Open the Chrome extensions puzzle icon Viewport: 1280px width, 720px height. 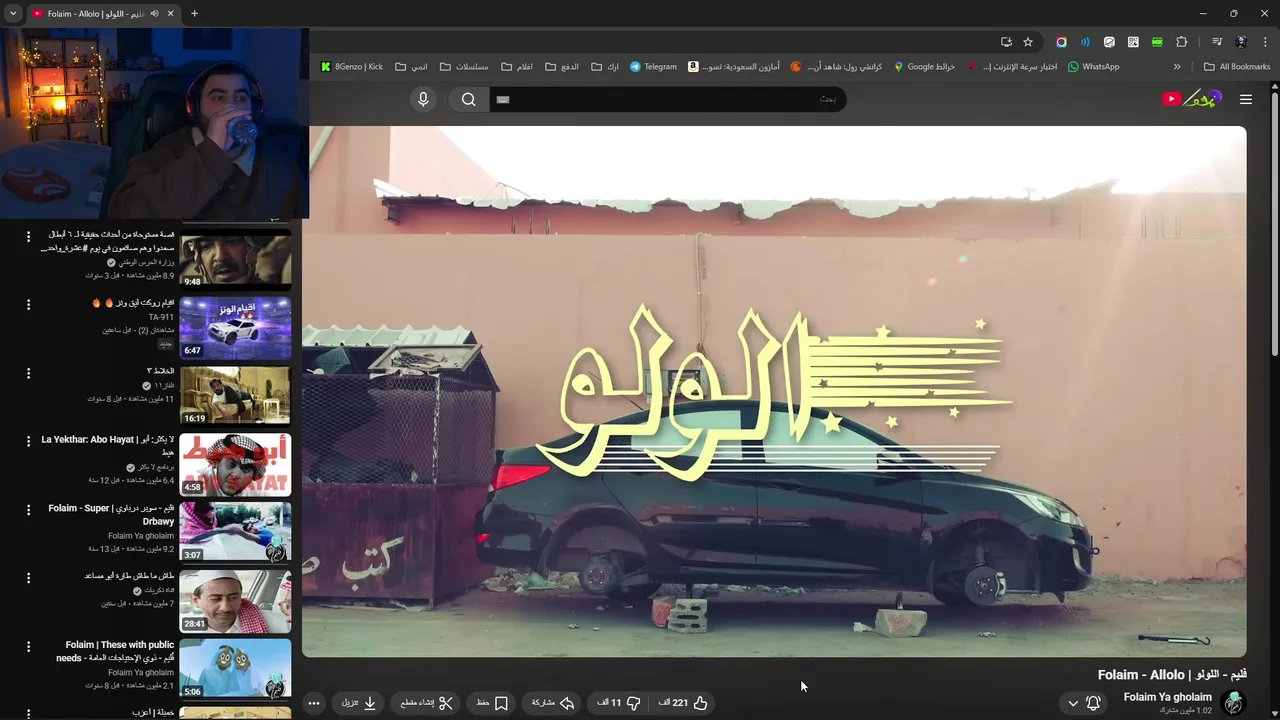click(1182, 42)
